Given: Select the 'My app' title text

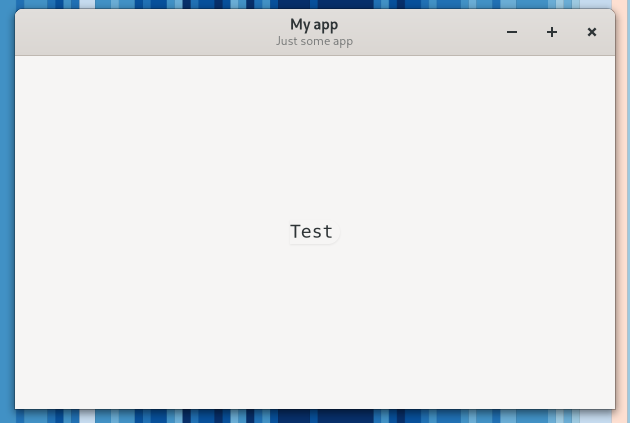Looking at the screenshot, I should pyautogui.click(x=314, y=25).
